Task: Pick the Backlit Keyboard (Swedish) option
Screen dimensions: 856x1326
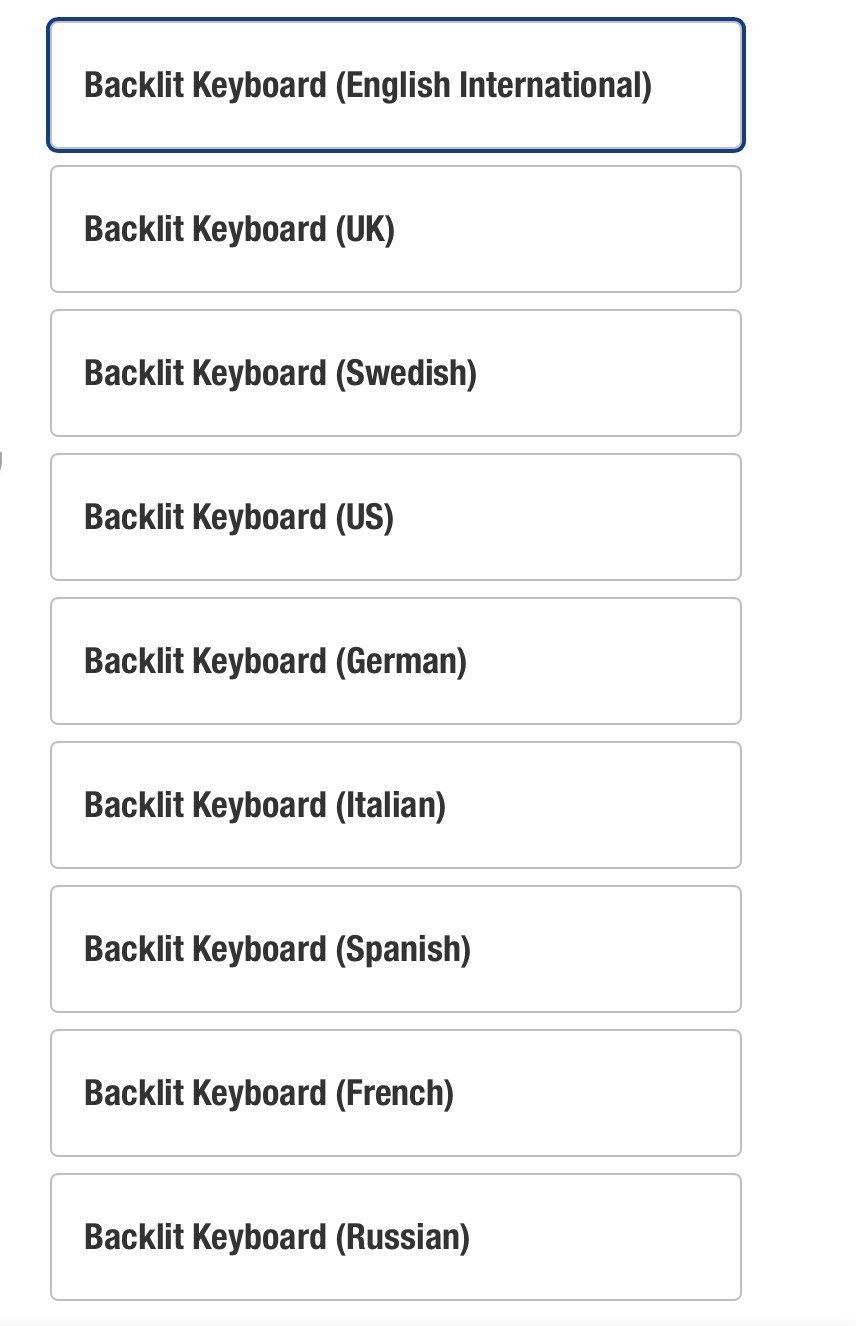Action: point(396,373)
